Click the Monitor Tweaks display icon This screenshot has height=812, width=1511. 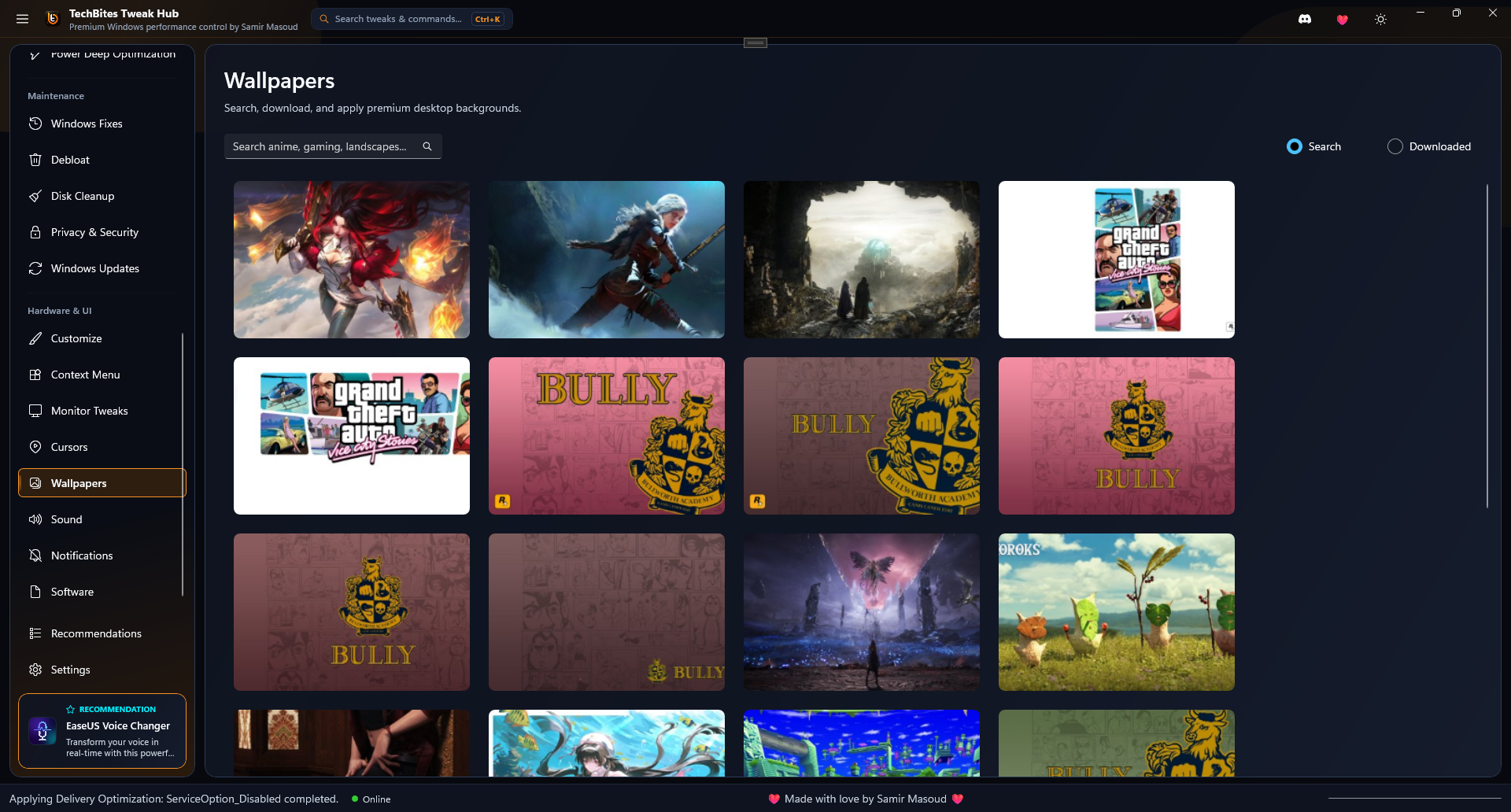tap(35, 411)
